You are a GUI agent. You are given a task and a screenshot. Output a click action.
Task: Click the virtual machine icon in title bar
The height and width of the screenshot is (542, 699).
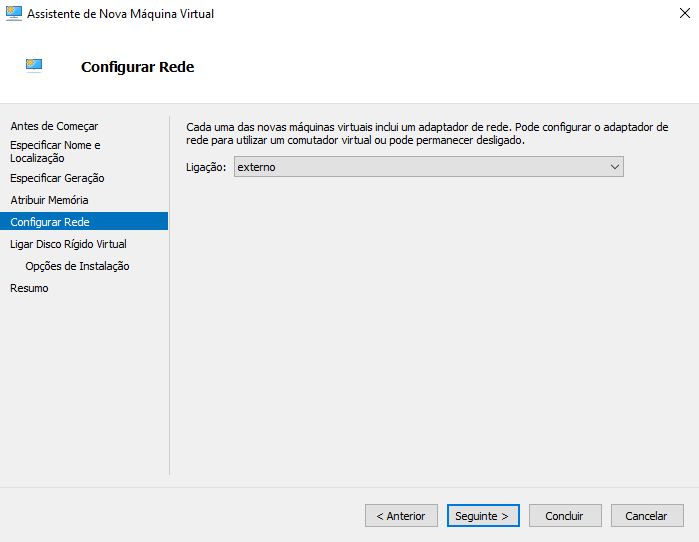pyautogui.click(x=14, y=14)
